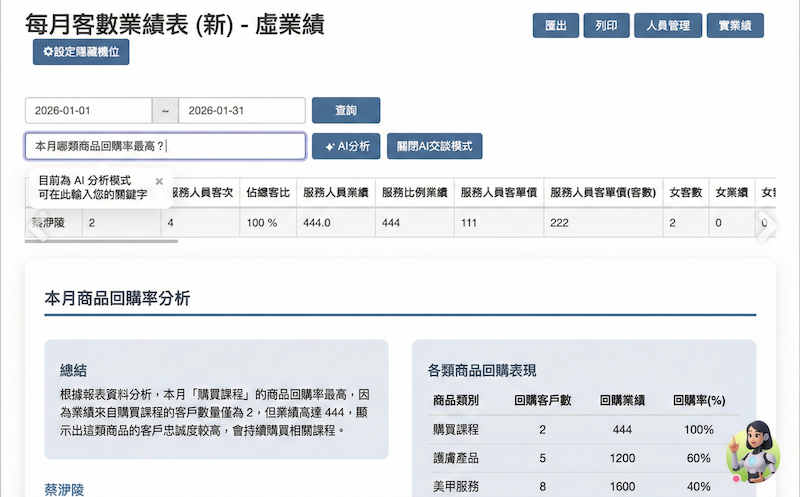
Task: Click the page title 每月客數業績表 (新)
Action: coord(129,24)
